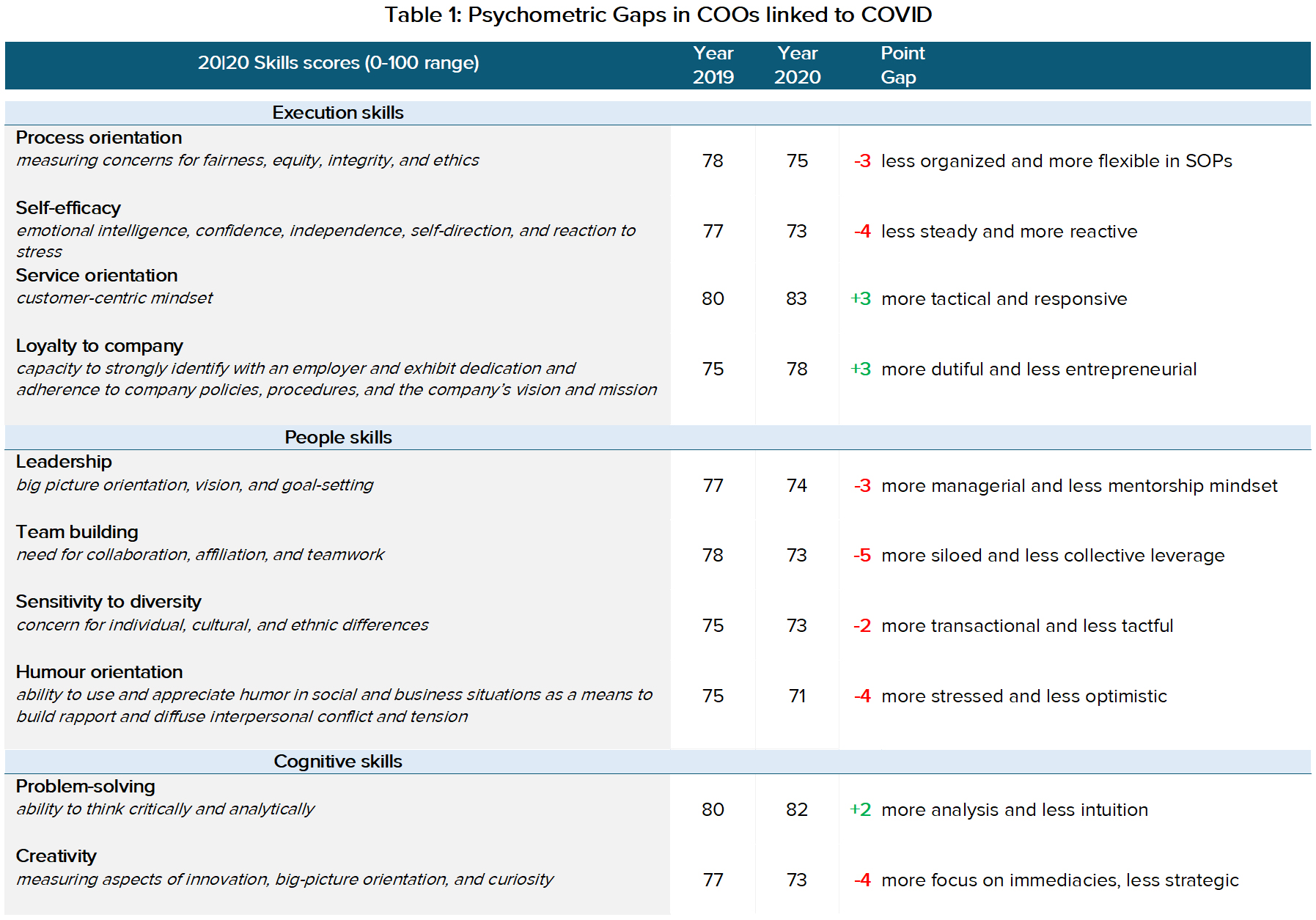This screenshot has width=1316, height=920.
Task: Click the "Execution skills" section heading
Action: 338,113
